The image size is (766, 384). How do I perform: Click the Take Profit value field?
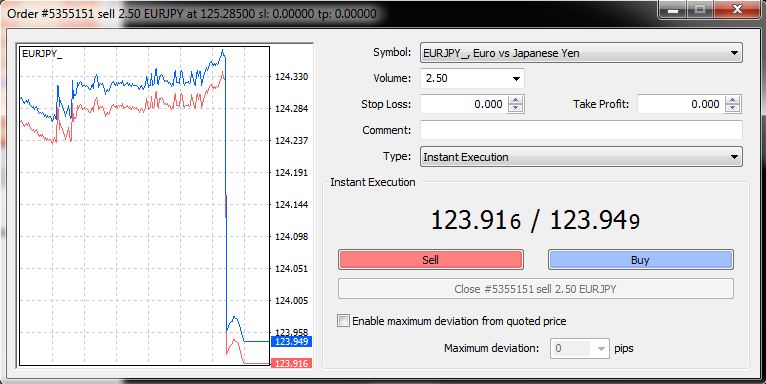681,104
